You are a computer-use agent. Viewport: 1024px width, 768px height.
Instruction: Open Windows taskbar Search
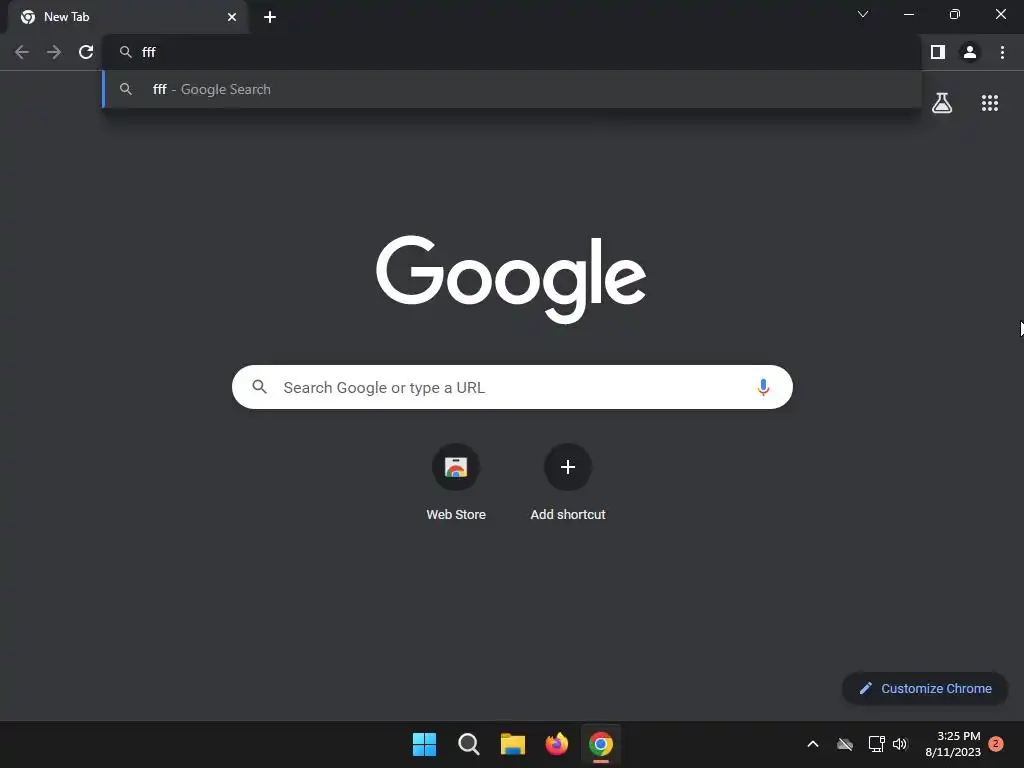tap(468, 744)
